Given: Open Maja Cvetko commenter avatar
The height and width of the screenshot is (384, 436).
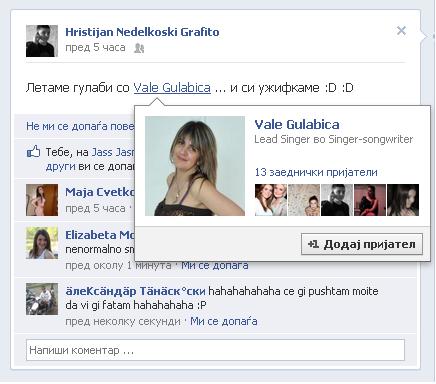Looking at the screenshot, I should (x=42, y=200).
